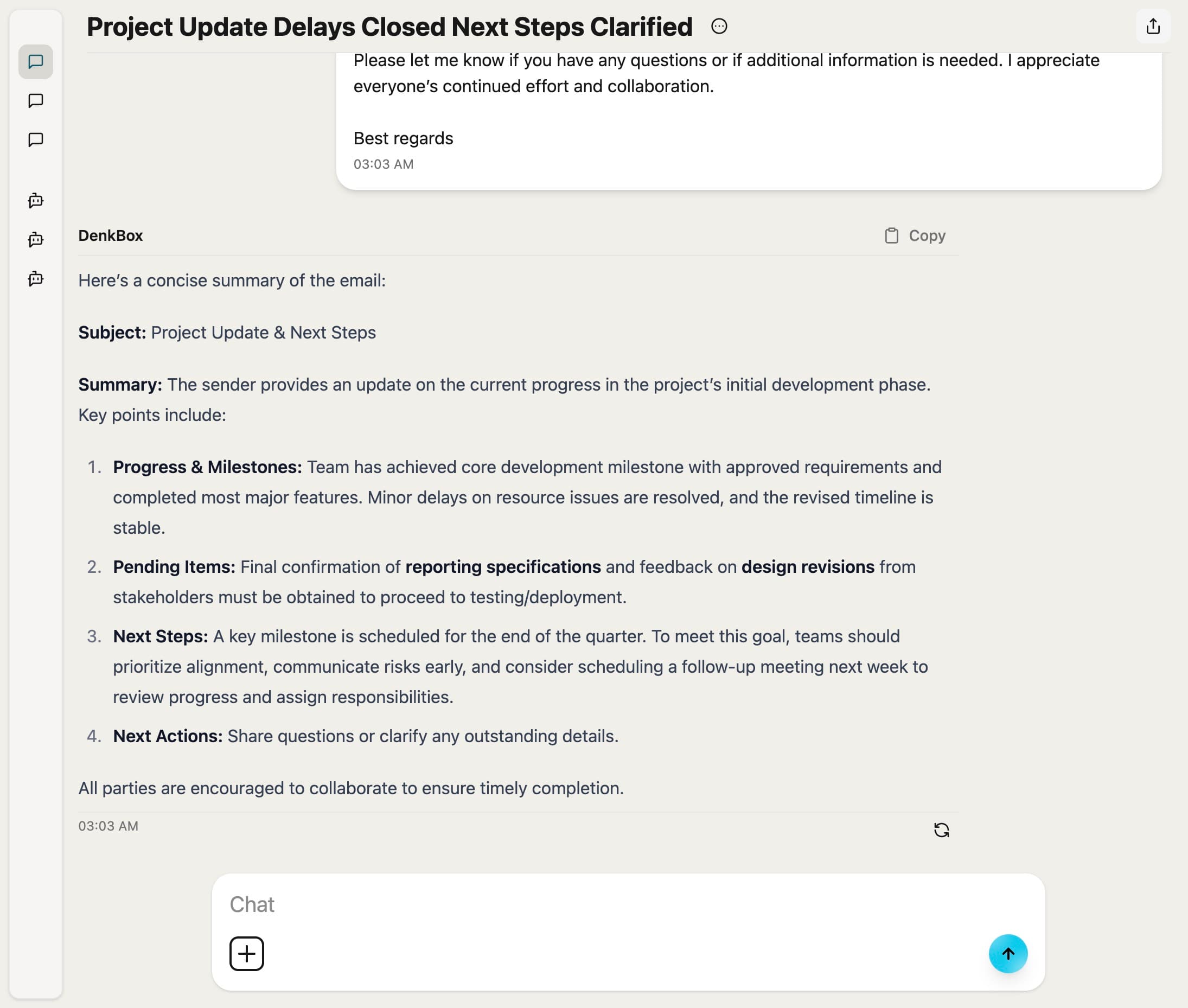Click the DenkBox sender name
Screen dimensions: 1188x1008
(110, 235)
